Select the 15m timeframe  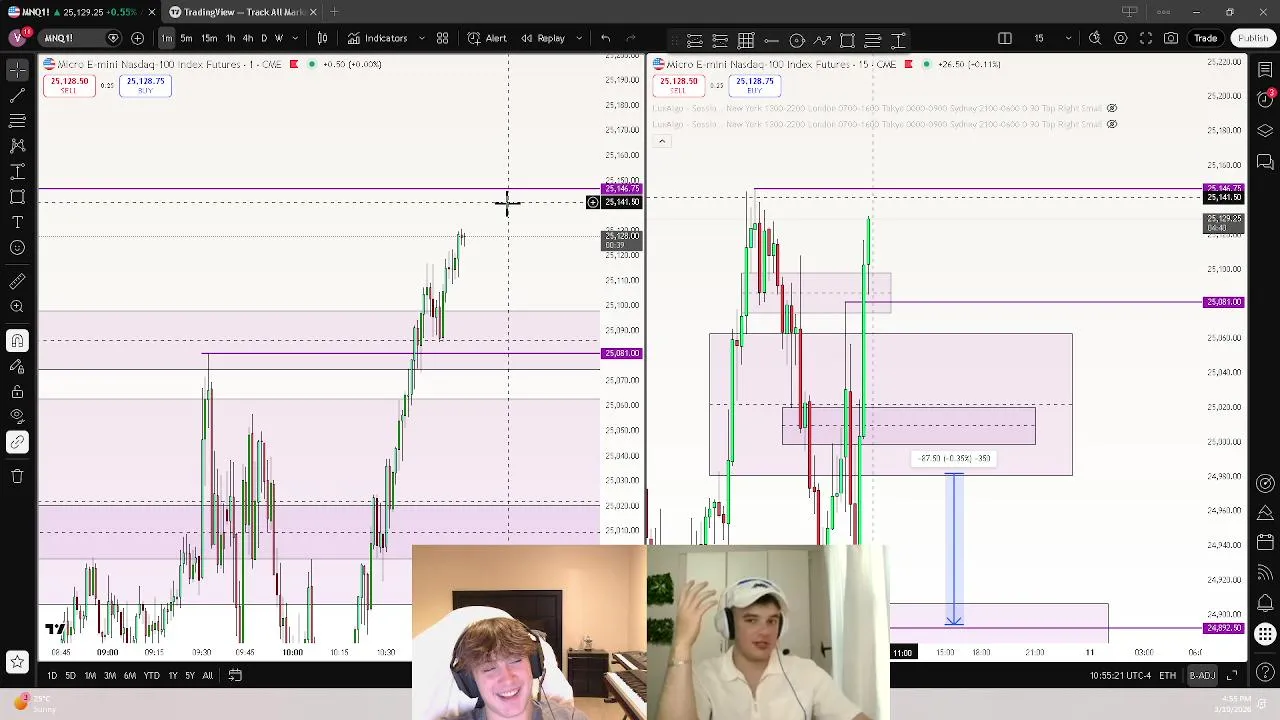[209, 38]
